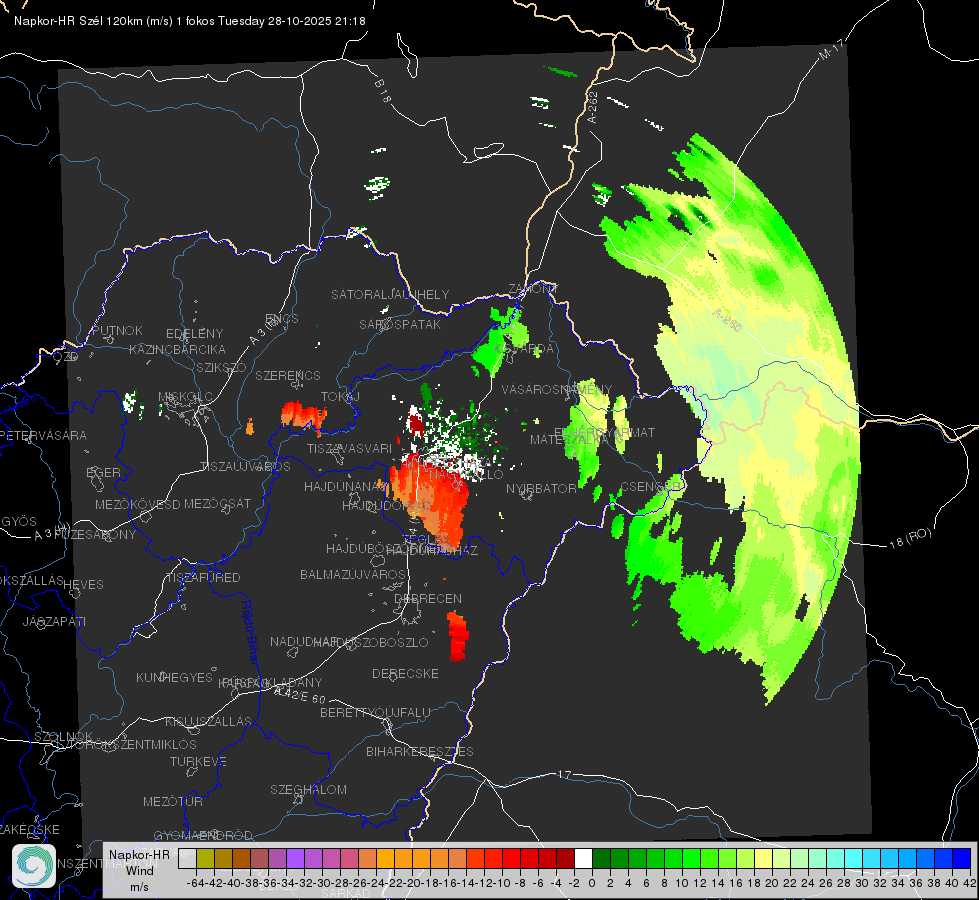Screen dimensions: 979x900
Task: Pick the pale yellow legend swatch near 18
Action: [764, 858]
